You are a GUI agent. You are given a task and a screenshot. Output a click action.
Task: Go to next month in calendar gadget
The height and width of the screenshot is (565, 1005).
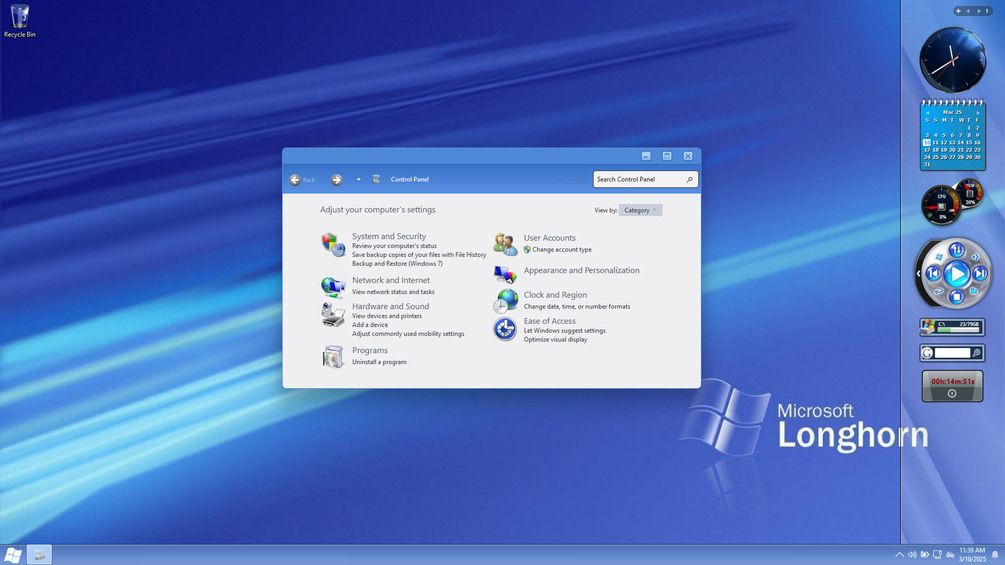point(978,113)
